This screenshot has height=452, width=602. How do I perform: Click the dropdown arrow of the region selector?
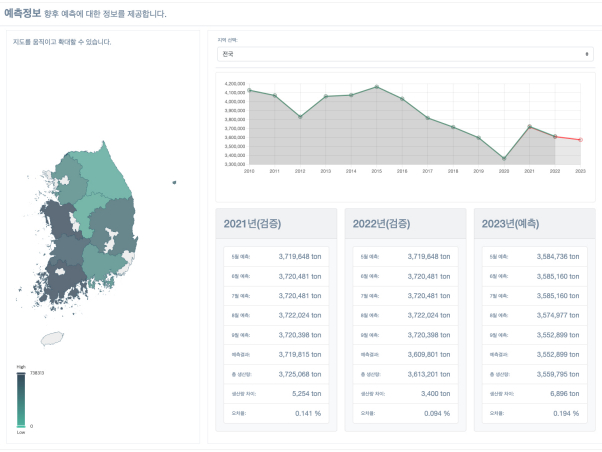pyautogui.click(x=587, y=54)
